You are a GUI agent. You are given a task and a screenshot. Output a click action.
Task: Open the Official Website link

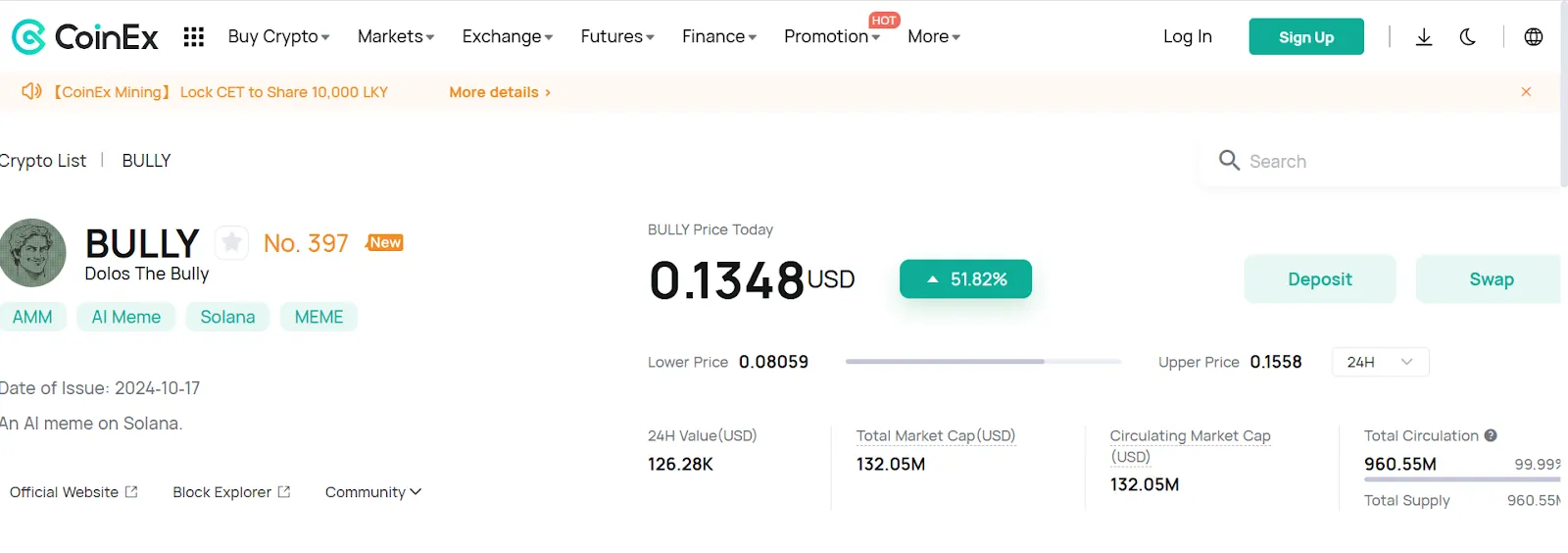click(73, 492)
